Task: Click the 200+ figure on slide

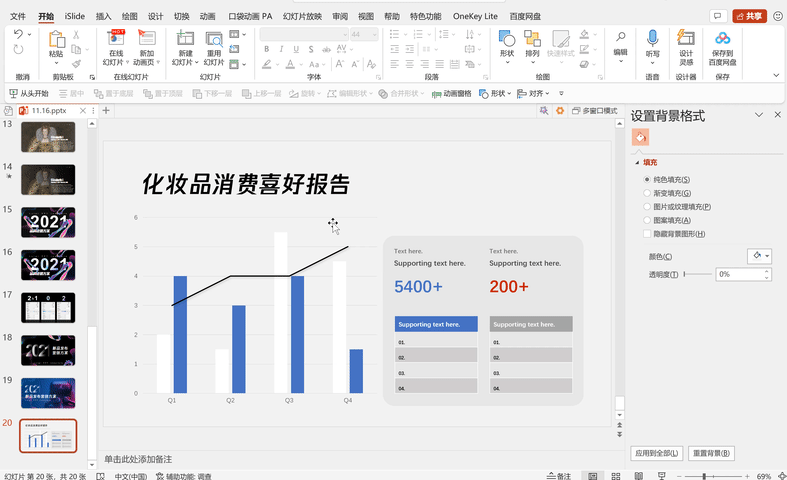Action: [x=509, y=287]
